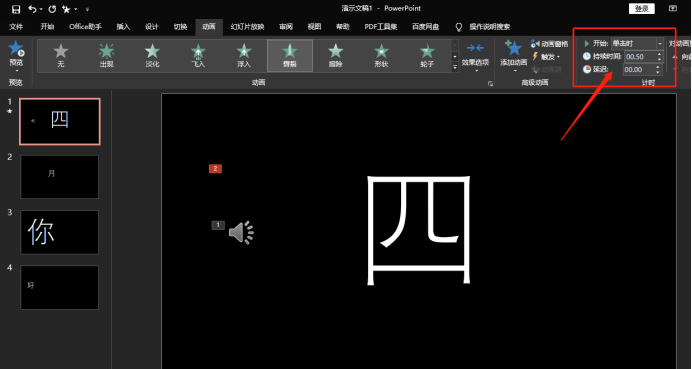Switch to the 审阅 ribbon tab
The height and width of the screenshot is (369, 692).
coord(286,27)
